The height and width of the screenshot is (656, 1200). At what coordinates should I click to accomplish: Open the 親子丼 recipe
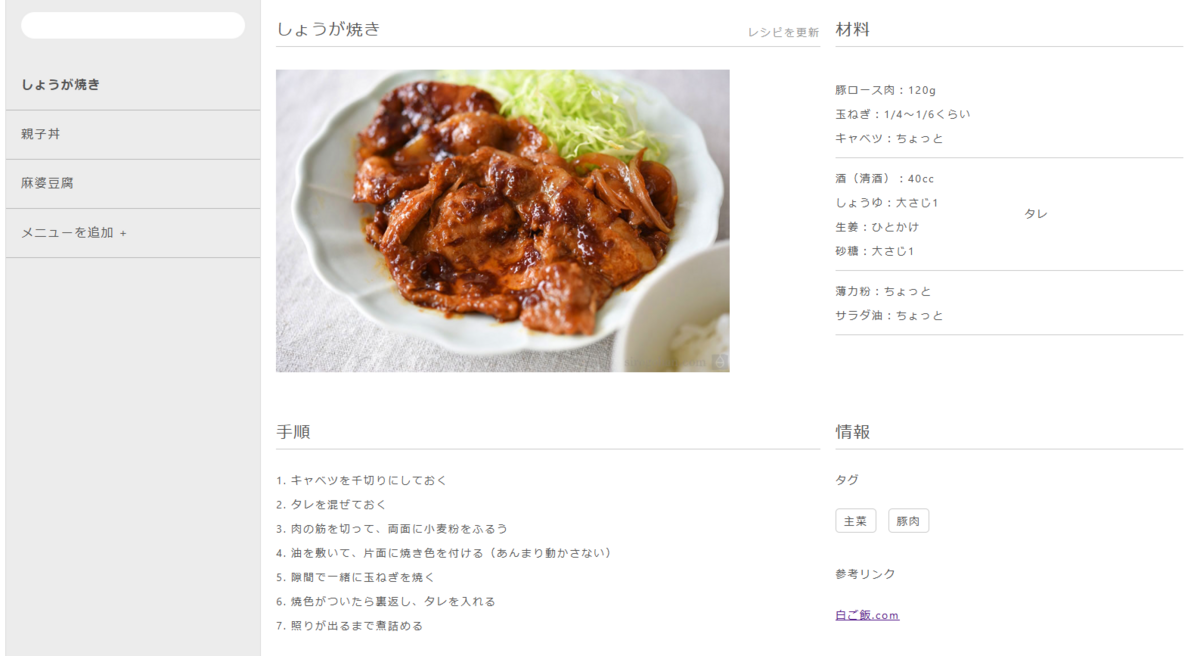click(133, 134)
